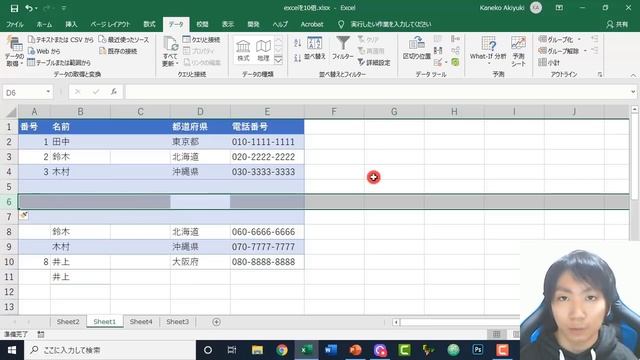The image size is (640, 360).
Task: Click the sort descending Z-A icon
Action: pyautogui.click(x=298, y=58)
